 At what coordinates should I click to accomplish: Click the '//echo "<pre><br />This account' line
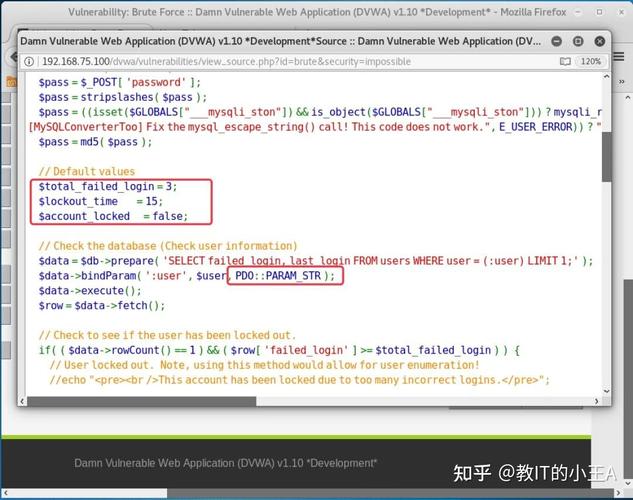pos(299,380)
